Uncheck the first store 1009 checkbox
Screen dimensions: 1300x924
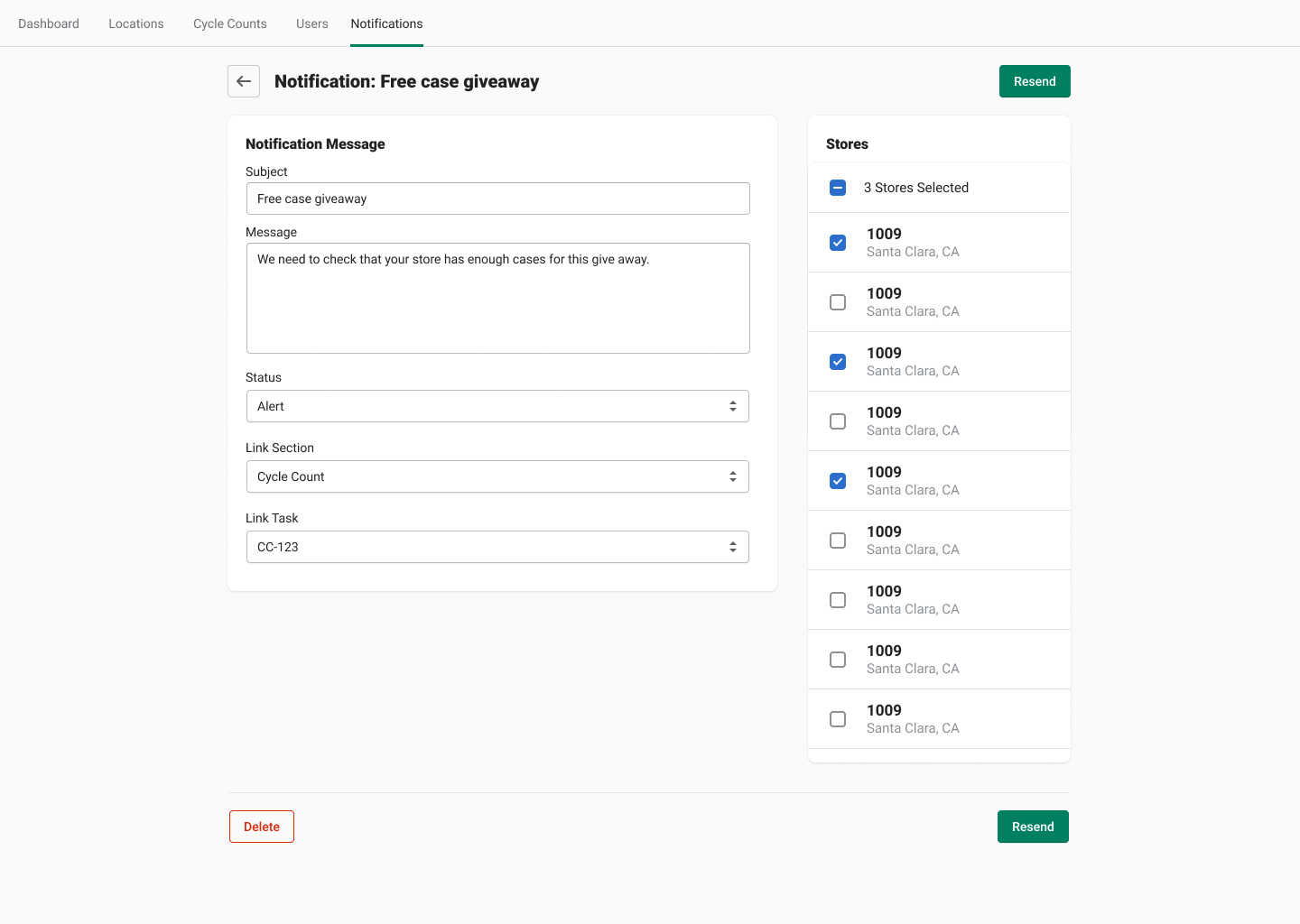pyautogui.click(x=838, y=243)
